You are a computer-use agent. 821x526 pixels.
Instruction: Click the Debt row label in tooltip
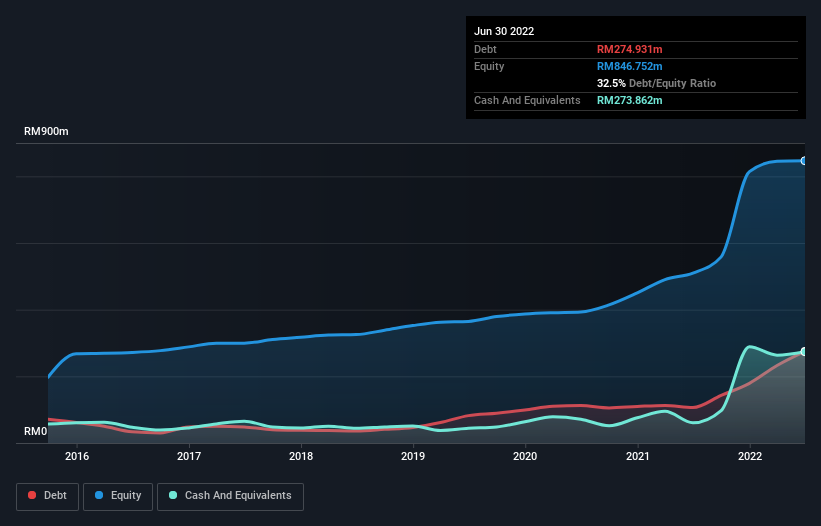click(x=485, y=49)
